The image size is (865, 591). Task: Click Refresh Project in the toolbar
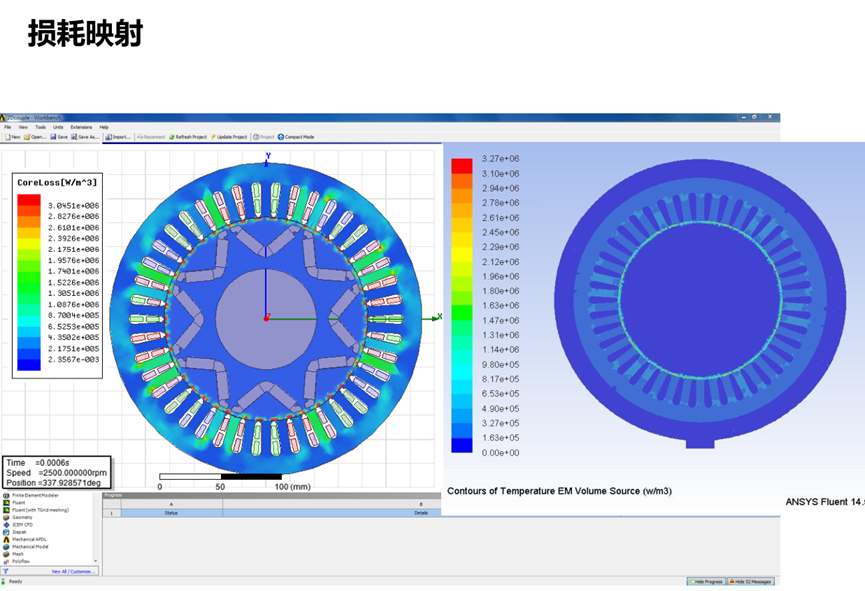tap(188, 137)
